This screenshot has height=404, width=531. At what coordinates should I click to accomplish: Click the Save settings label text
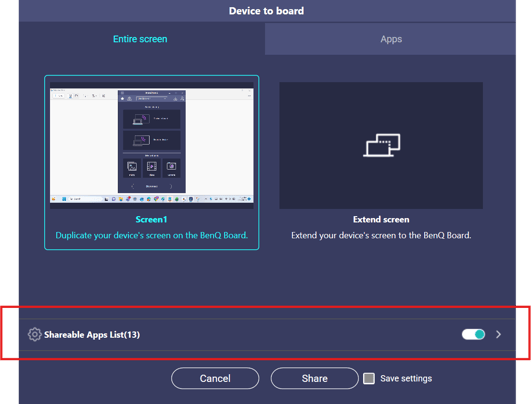(x=406, y=378)
